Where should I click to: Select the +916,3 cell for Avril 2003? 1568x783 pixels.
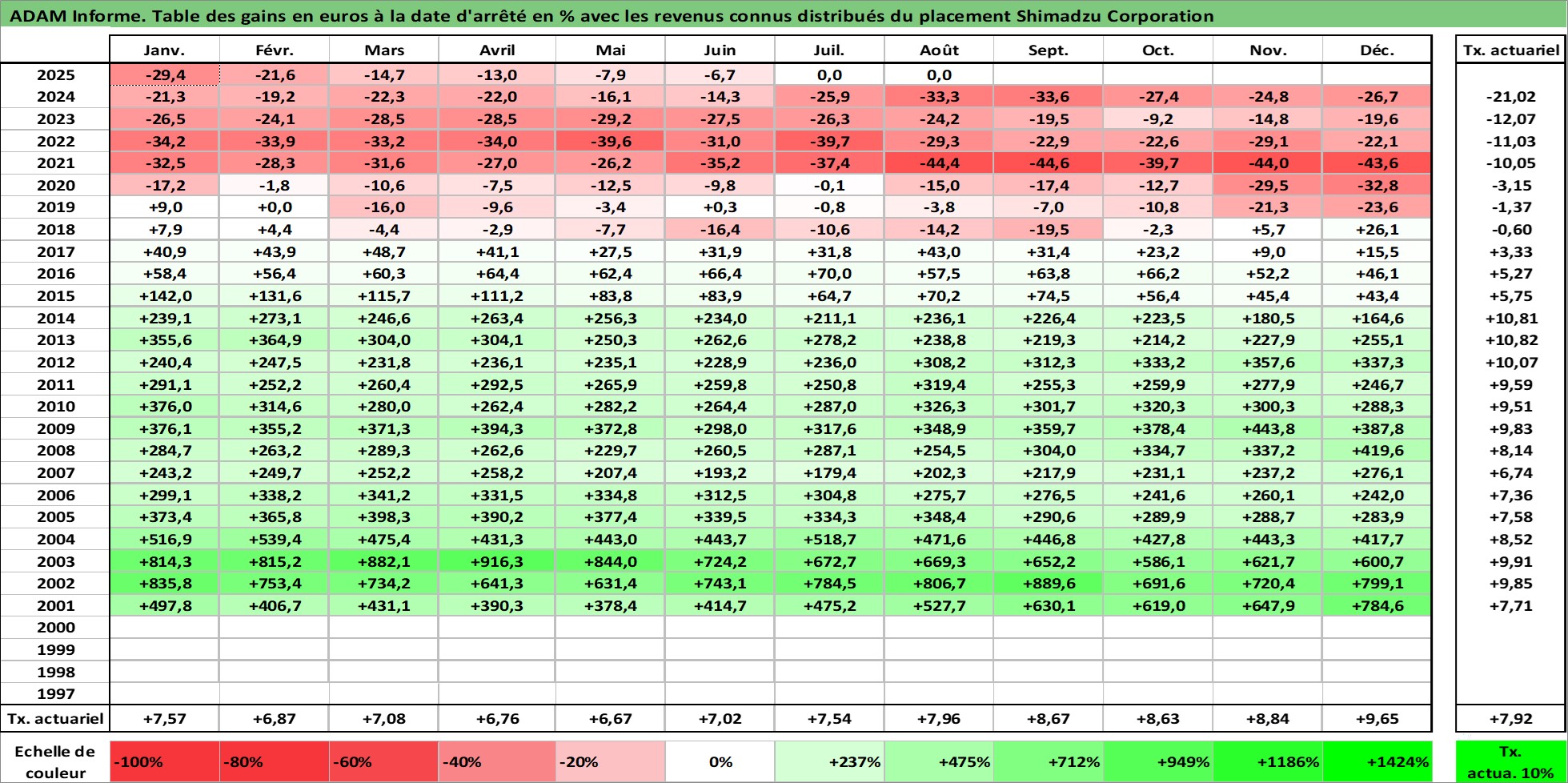(496, 561)
